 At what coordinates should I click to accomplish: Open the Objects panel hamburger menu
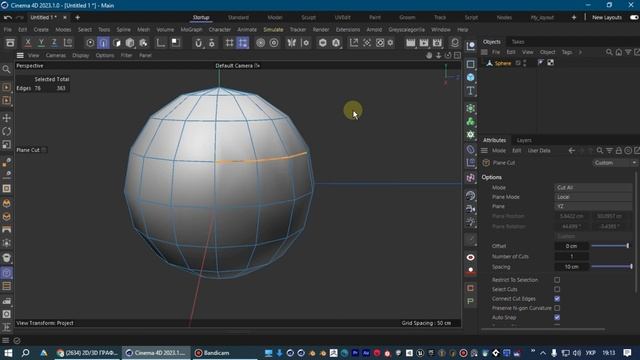click(x=484, y=52)
